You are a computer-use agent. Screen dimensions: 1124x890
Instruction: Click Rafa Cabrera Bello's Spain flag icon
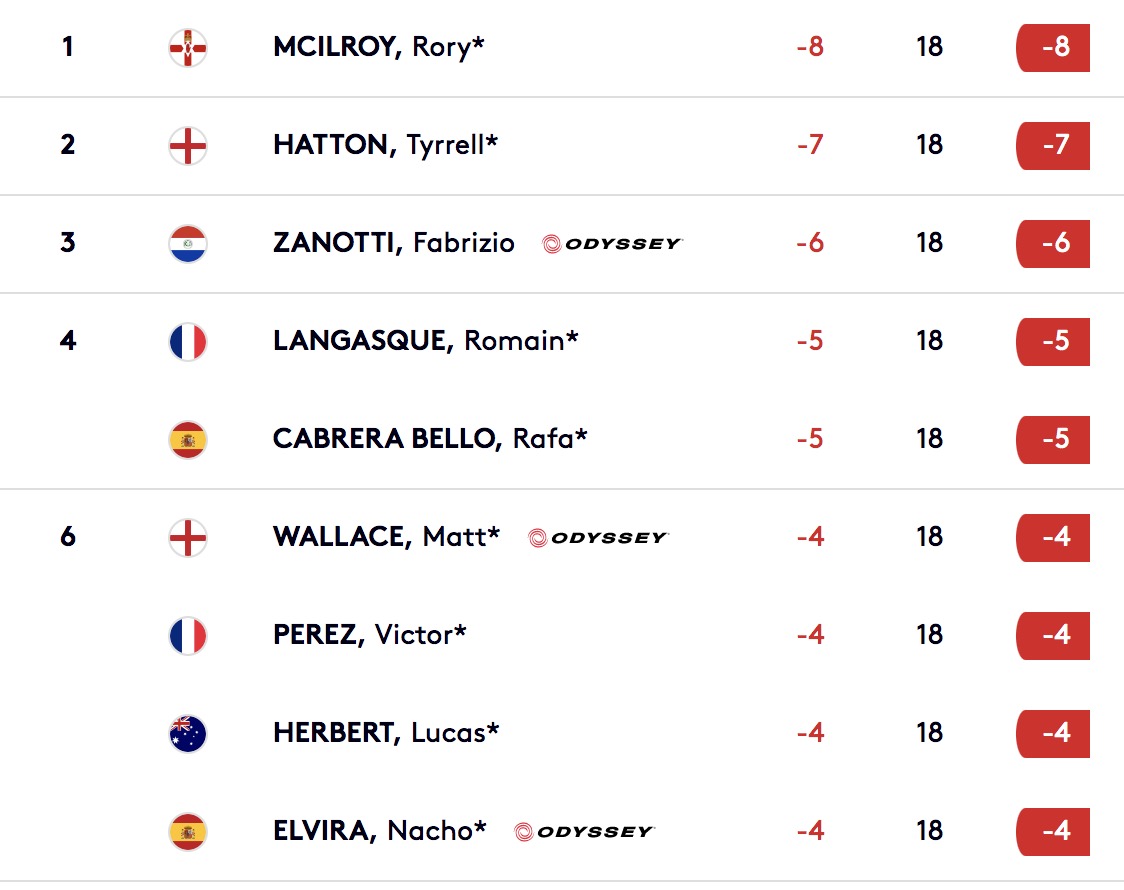188,440
